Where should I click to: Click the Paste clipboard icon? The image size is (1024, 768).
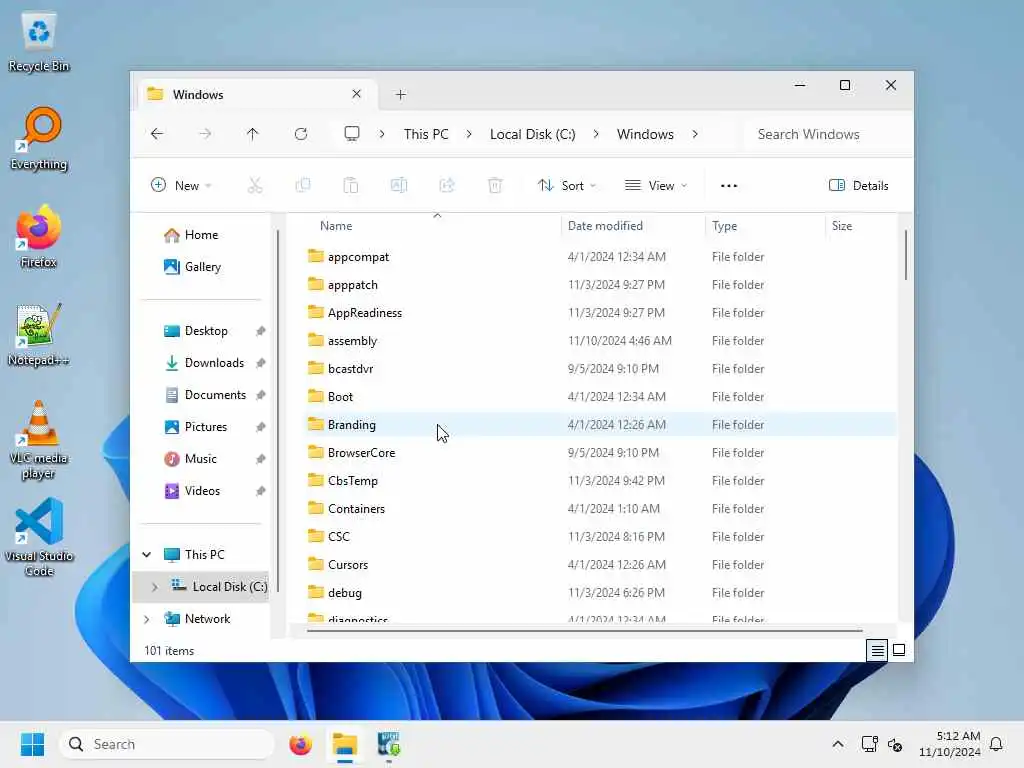(351, 185)
